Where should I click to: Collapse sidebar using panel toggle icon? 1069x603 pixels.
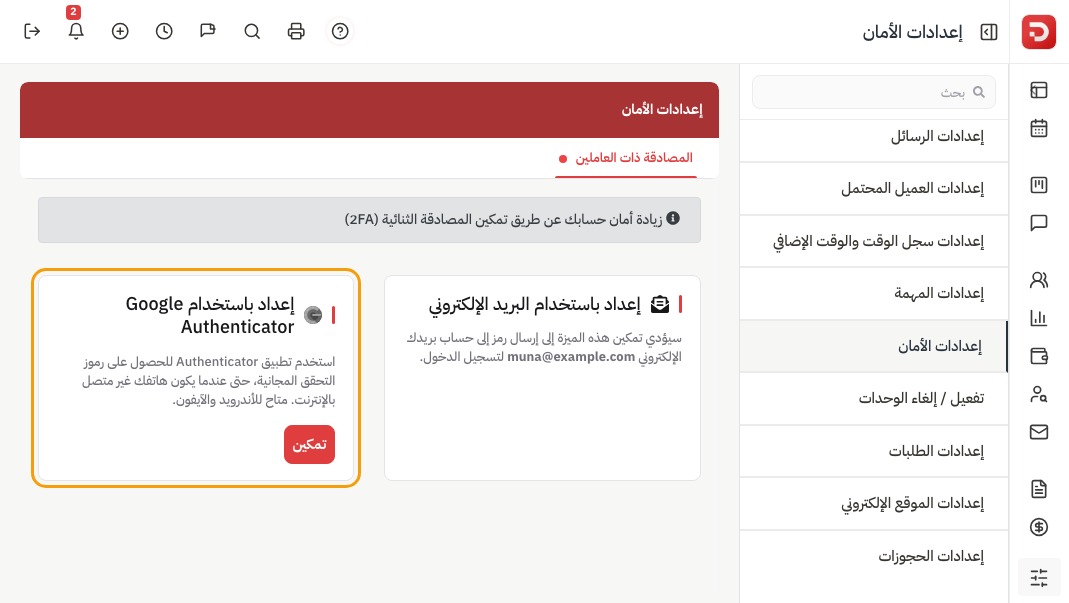pyautogui.click(x=989, y=32)
